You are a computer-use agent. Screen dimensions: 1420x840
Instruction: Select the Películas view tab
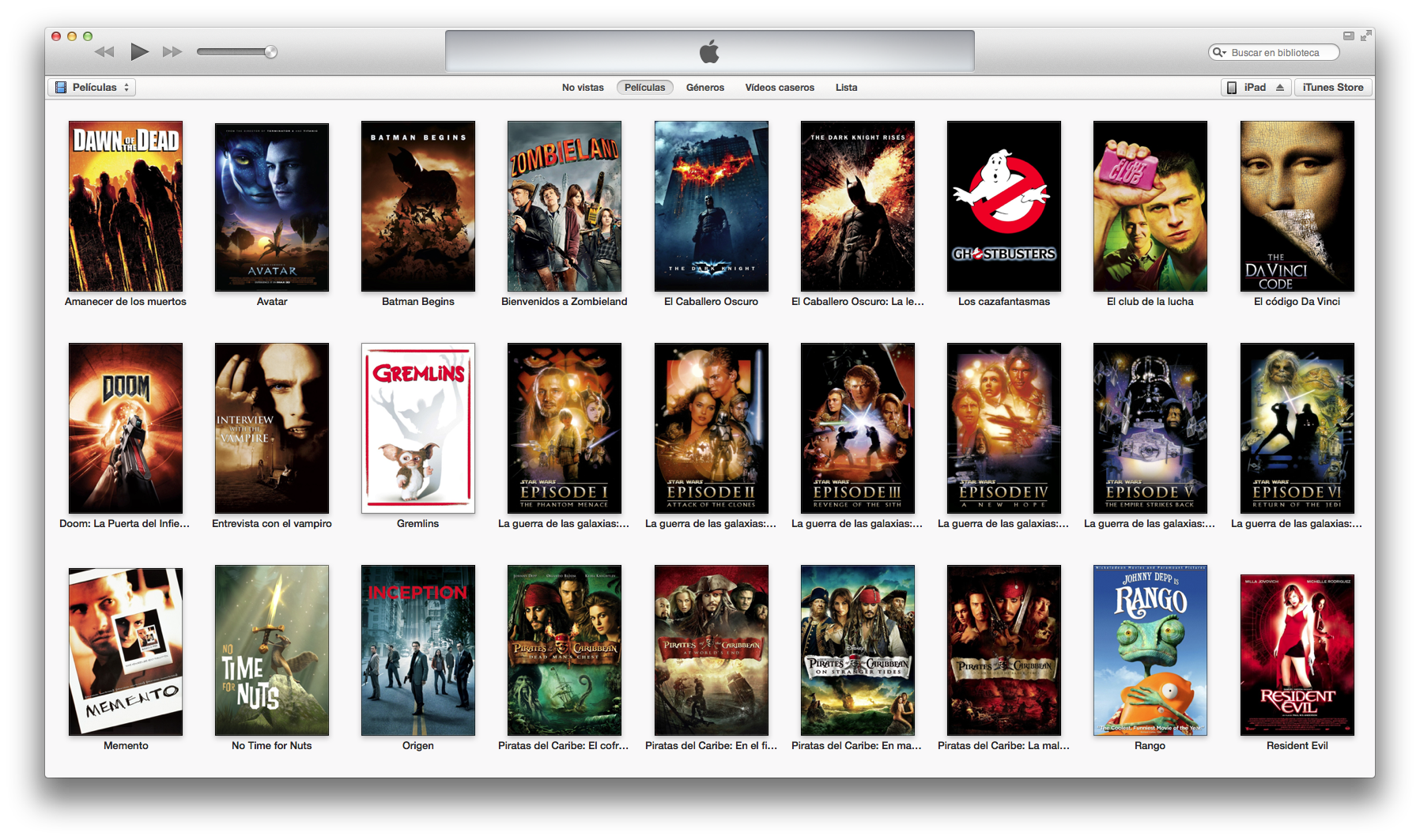coord(644,88)
